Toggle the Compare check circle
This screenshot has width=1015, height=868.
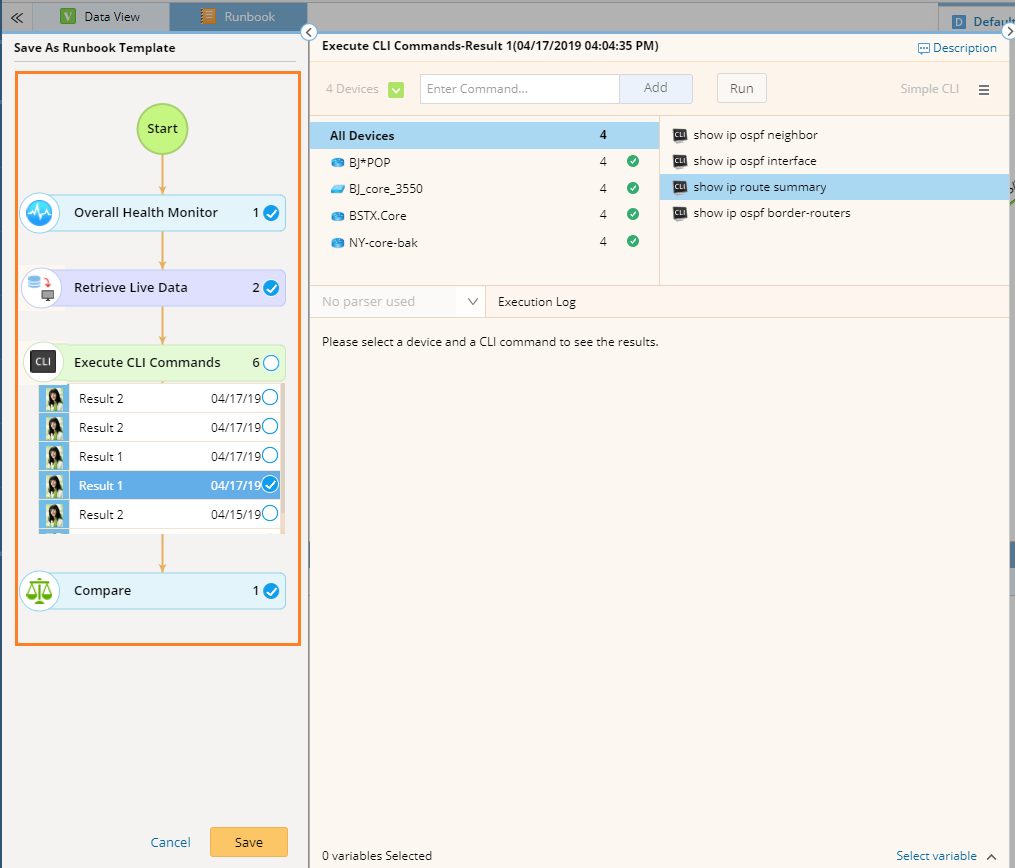(271, 591)
